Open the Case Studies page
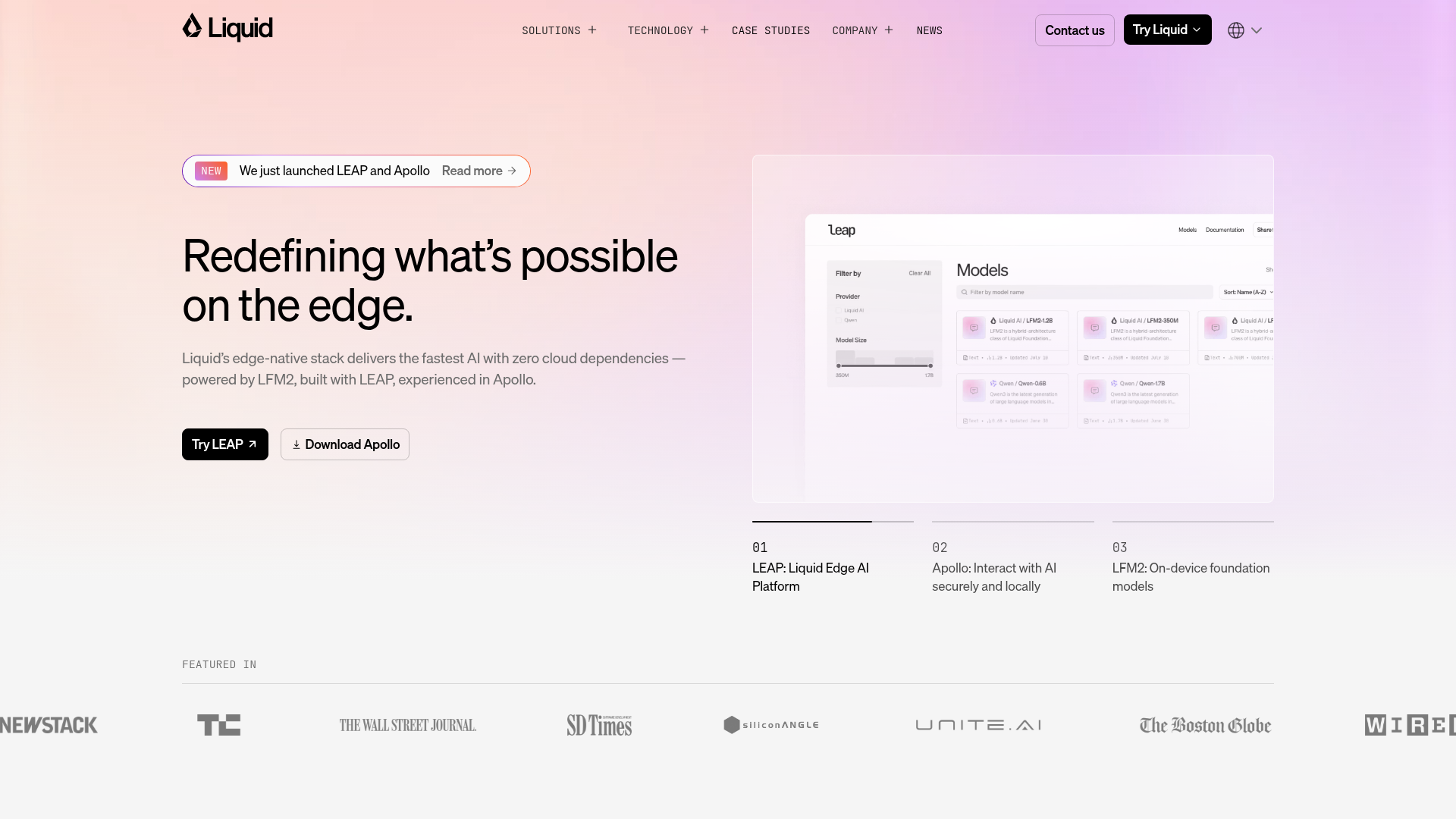 point(770,30)
